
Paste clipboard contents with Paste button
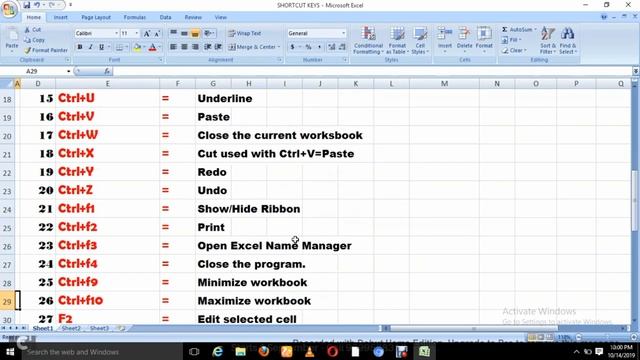pos(12,40)
